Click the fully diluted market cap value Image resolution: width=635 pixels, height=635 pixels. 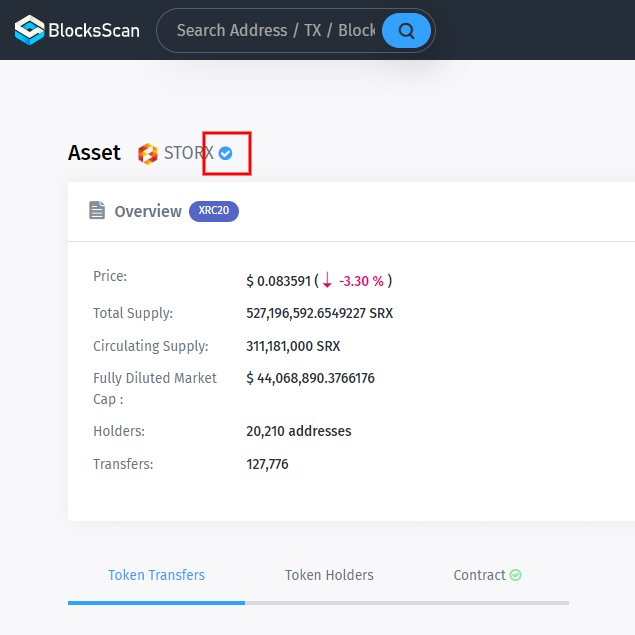310,378
